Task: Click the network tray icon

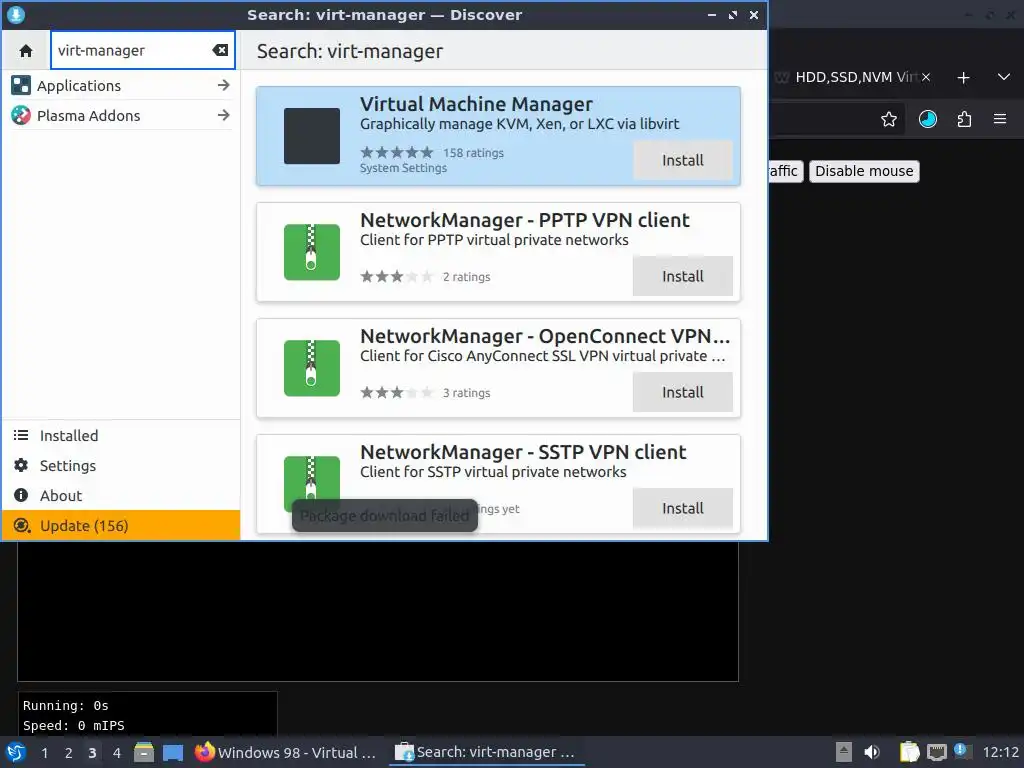Action: 936,752
